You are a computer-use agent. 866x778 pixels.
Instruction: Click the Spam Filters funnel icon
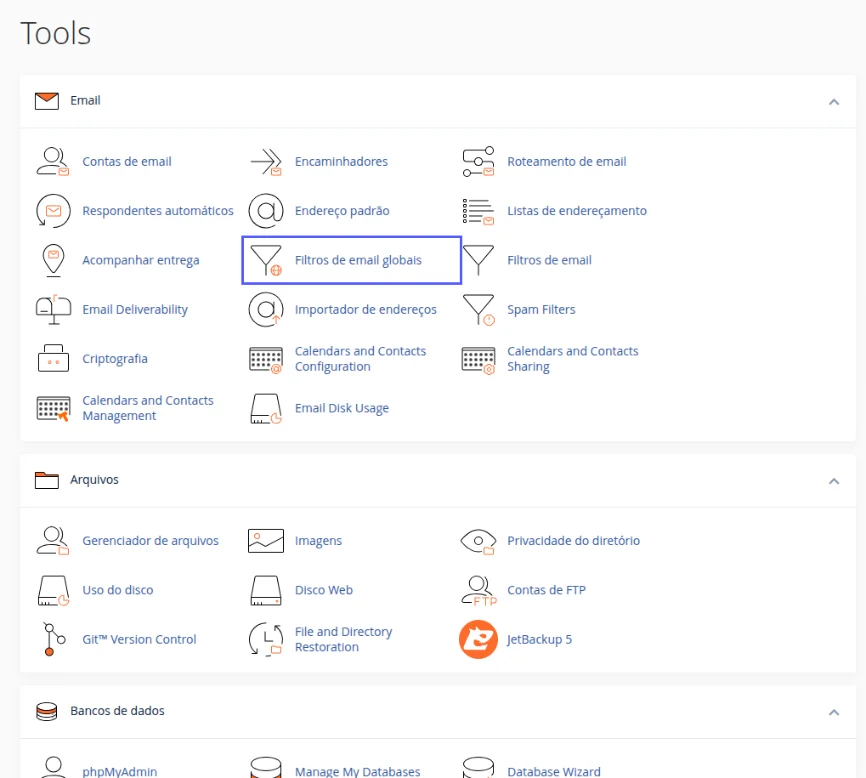click(x=478, y=310)
